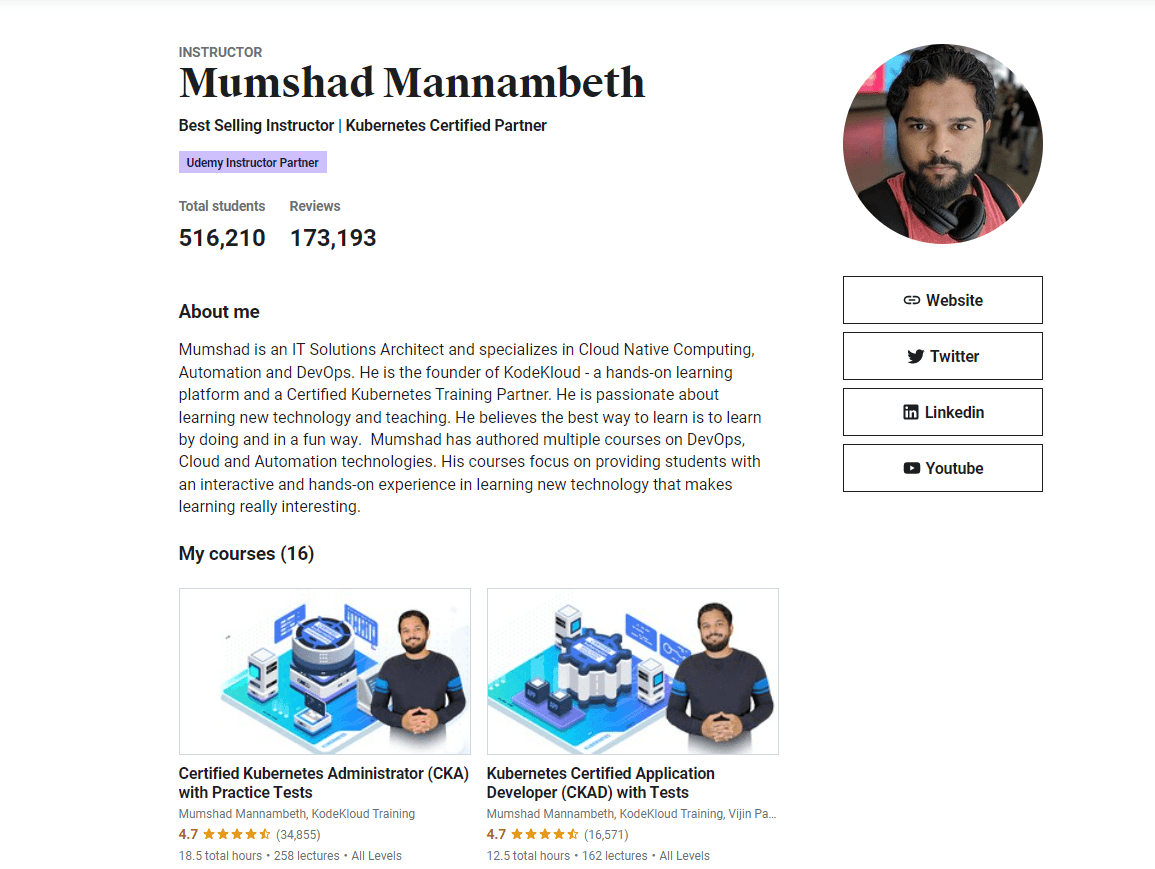Screen dimensions: 1155x869
Task: Click the Twitter bird icon
Action: coord(915,356)
